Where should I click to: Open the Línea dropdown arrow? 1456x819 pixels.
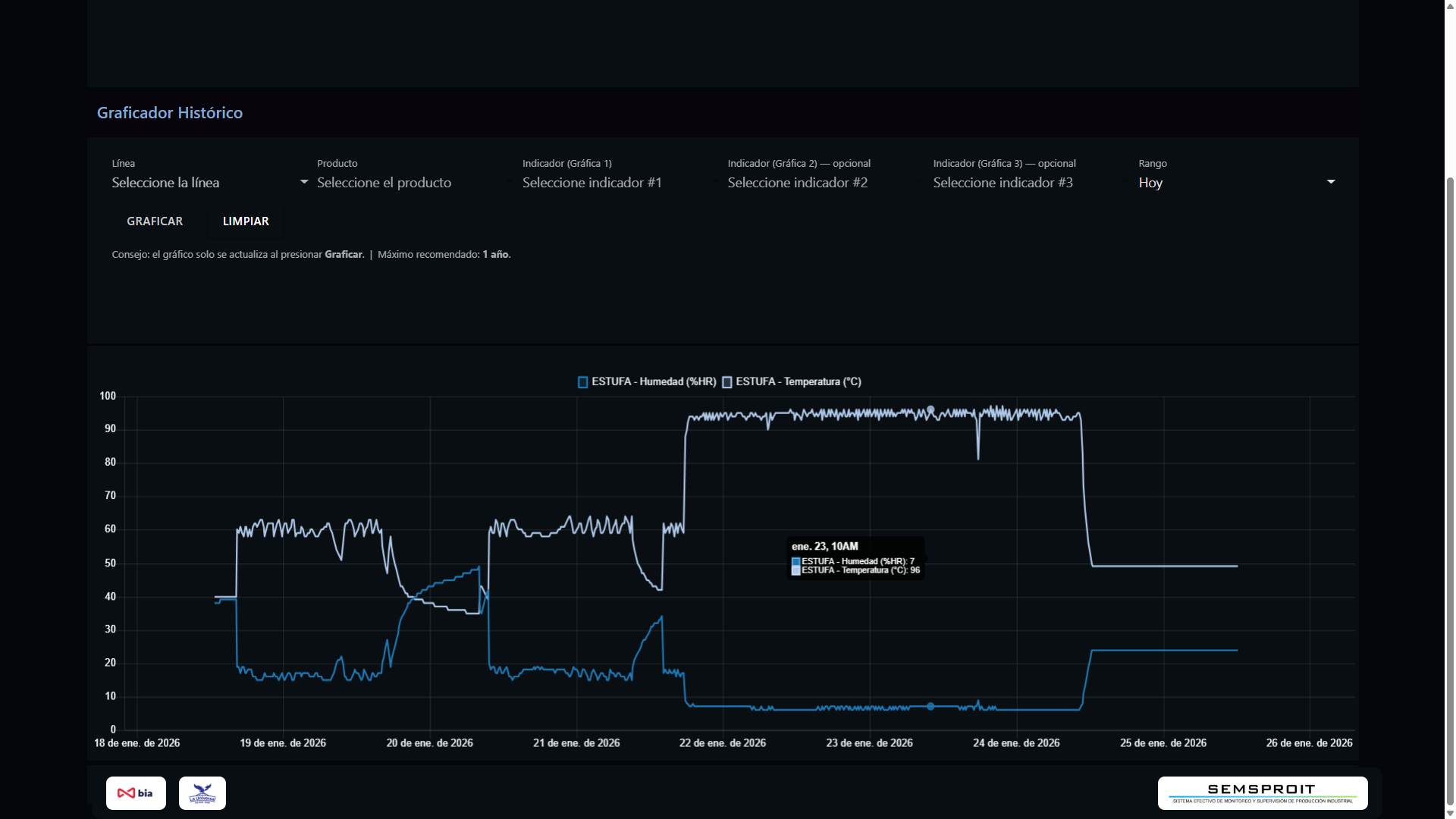[x=304, y=182]
